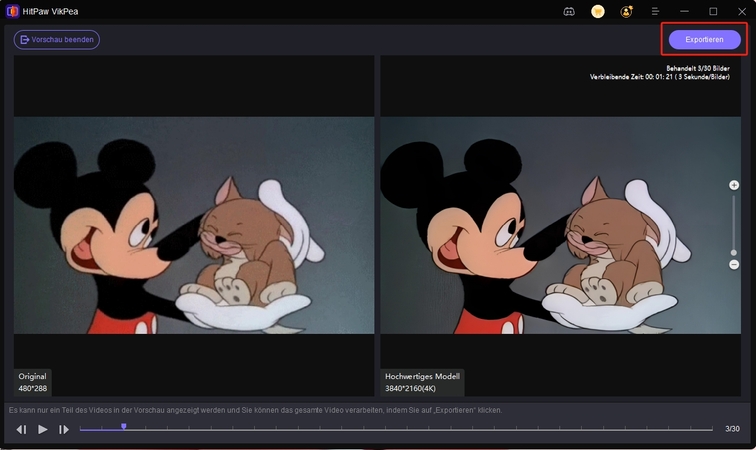End preview with Vorschau beenden

pyautogui.click(x=57, y=40)
